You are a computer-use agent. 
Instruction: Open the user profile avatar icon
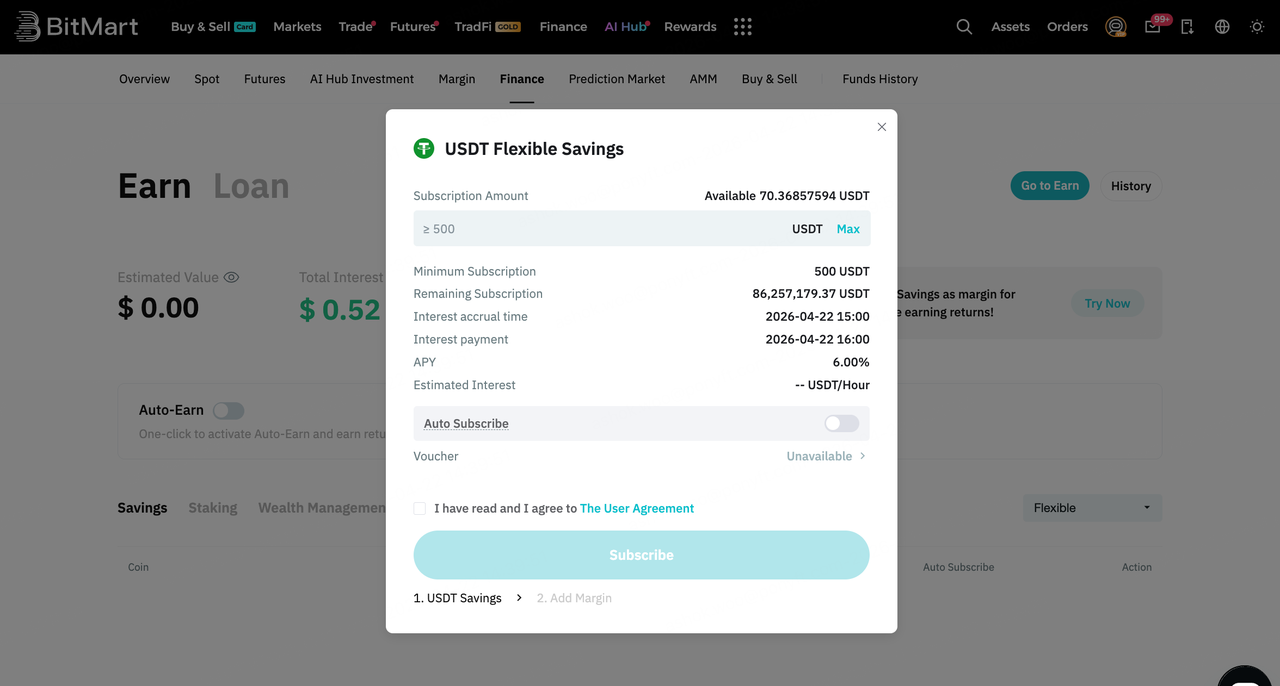click(1116, 27)
